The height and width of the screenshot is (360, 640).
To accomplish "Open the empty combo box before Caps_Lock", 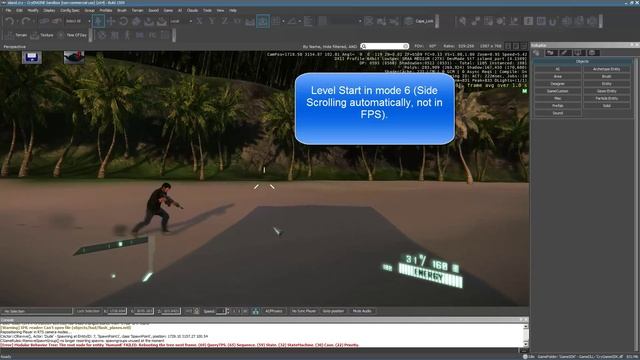I will pos(346,21).
